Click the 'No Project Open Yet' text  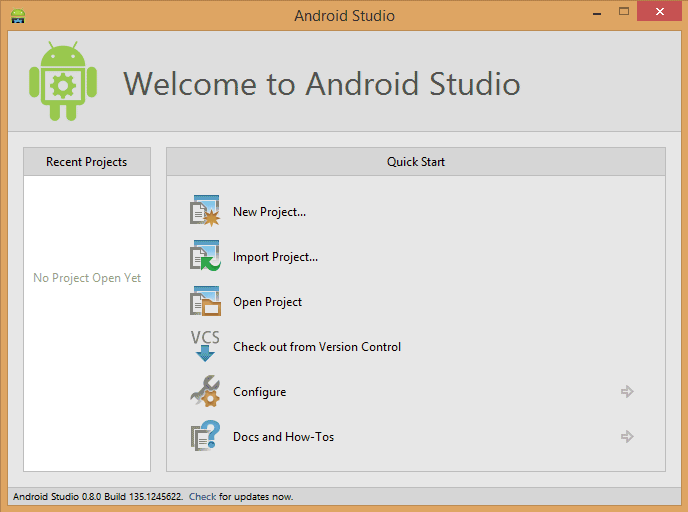87,278
